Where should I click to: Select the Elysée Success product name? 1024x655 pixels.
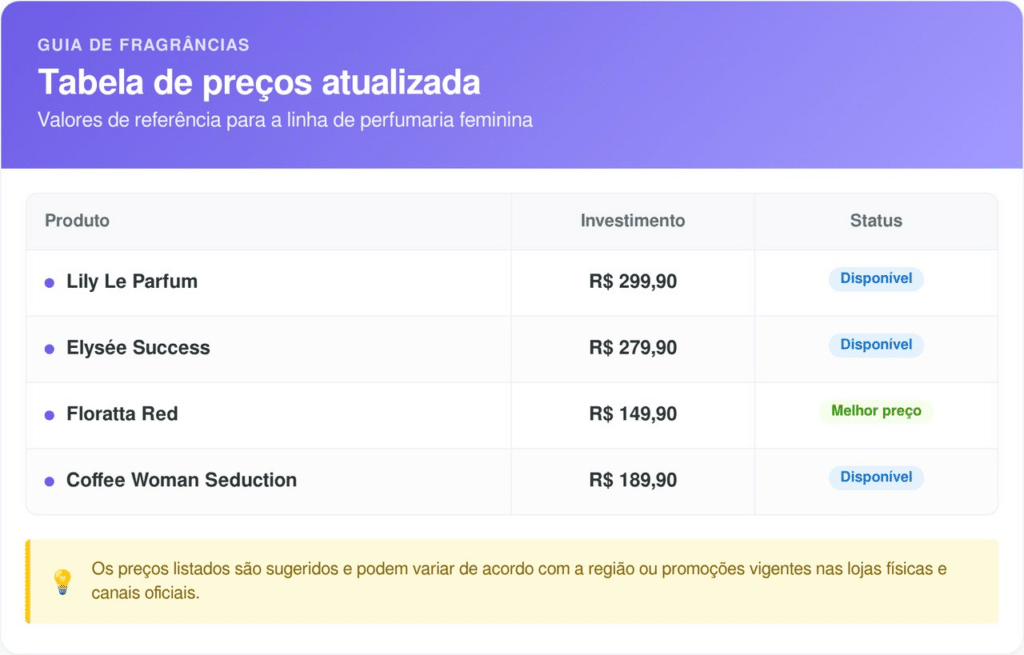pyautogui.click(x=138, y=348)
